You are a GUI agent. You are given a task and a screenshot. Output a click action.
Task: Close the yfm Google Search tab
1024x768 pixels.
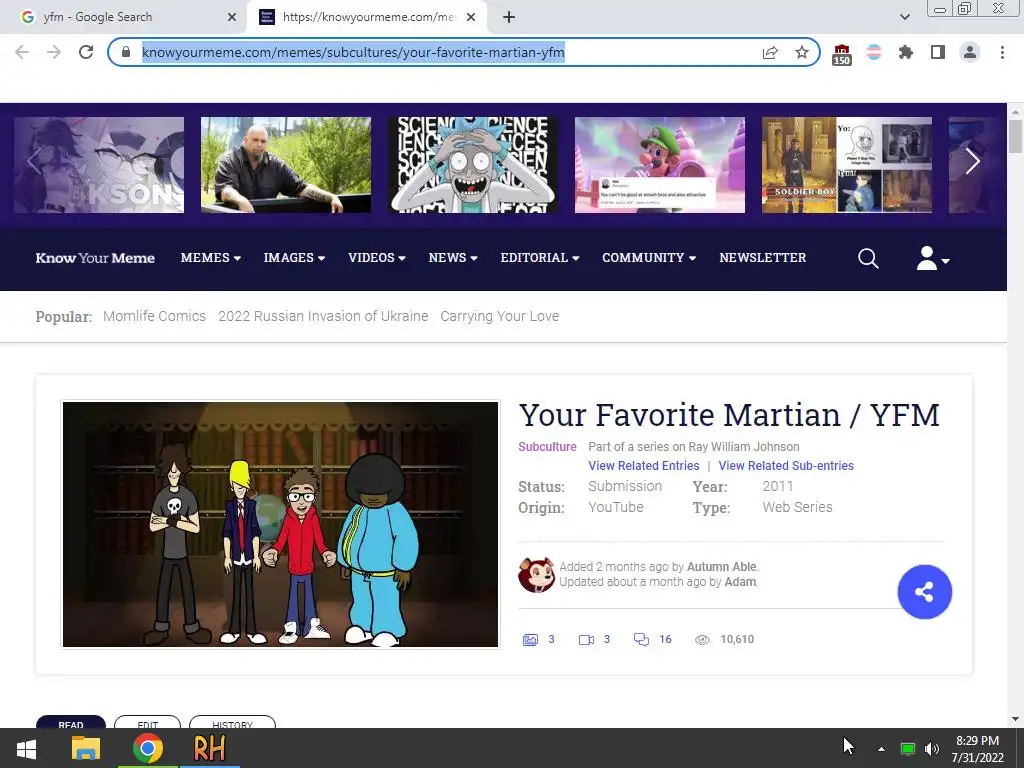pyautogui.click(x=231, y=17)
